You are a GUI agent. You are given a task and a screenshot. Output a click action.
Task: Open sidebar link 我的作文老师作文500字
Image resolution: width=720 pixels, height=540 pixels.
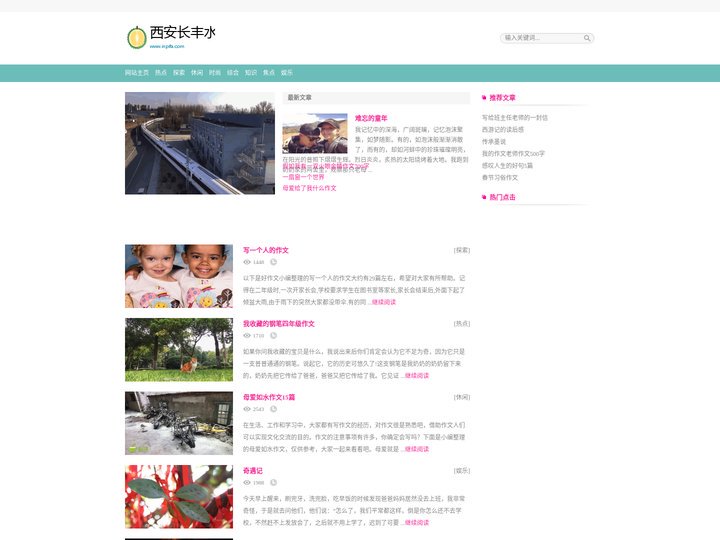pyautogui.click(x=513, y=153)
